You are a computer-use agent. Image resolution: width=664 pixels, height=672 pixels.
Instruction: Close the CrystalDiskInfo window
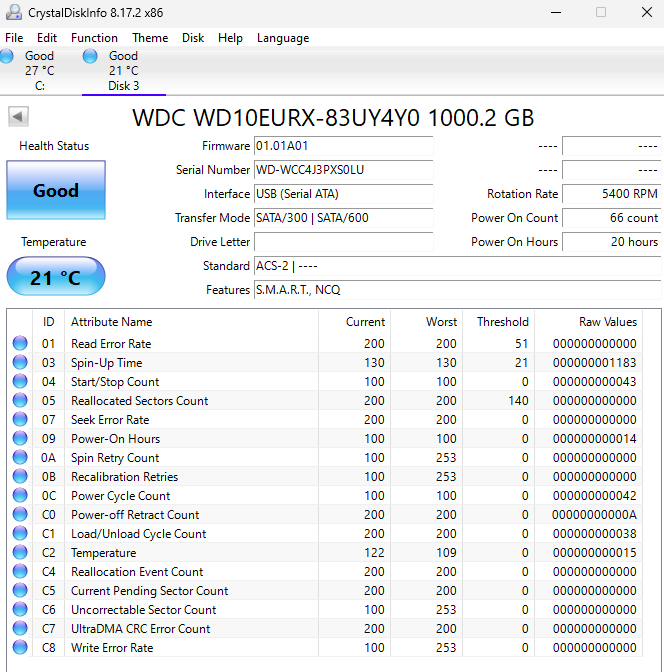(x=647, y=12)
